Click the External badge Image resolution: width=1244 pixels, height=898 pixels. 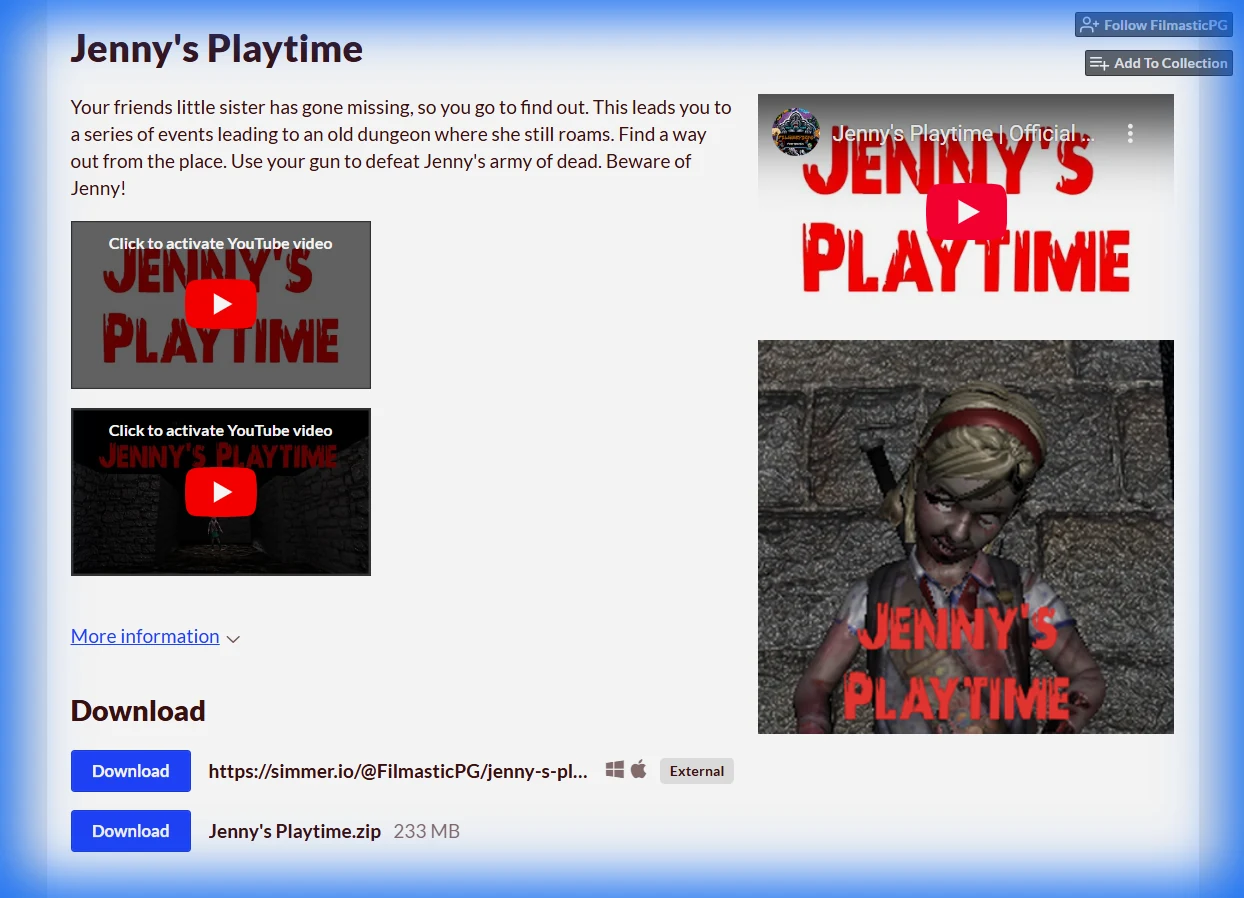coord(697,771)
